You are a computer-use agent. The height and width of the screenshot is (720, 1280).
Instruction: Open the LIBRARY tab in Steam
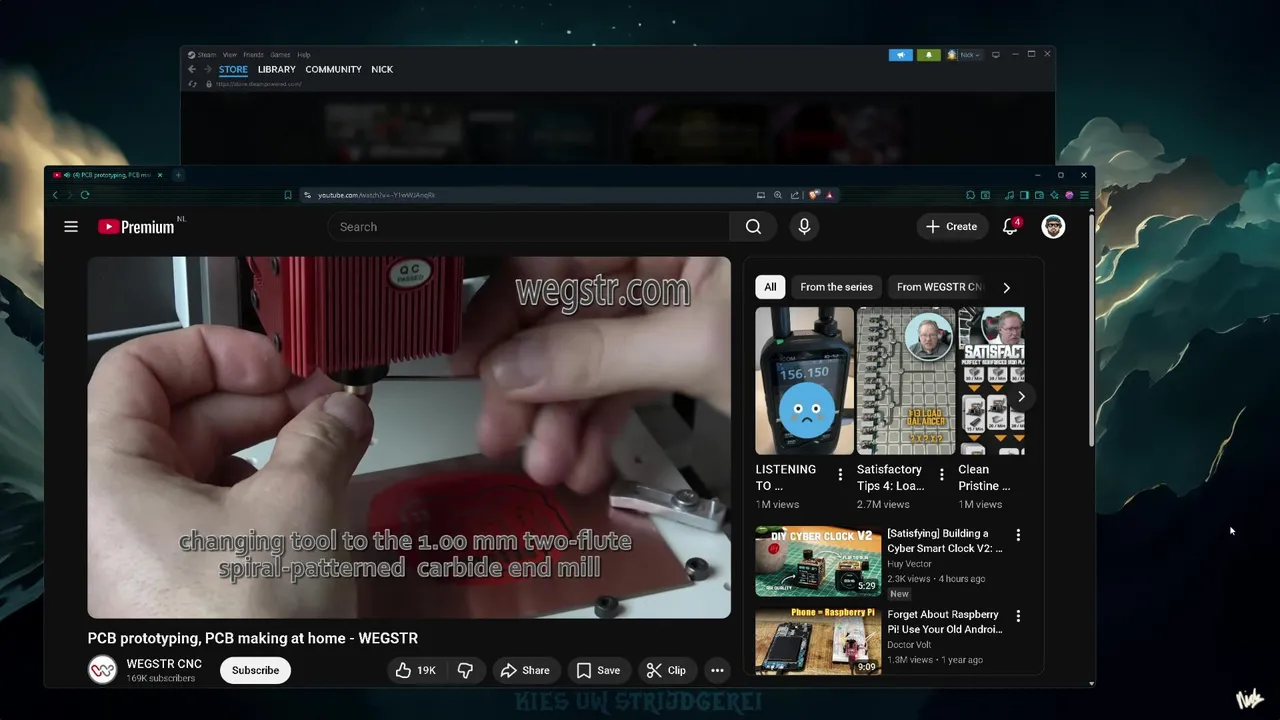277,69
